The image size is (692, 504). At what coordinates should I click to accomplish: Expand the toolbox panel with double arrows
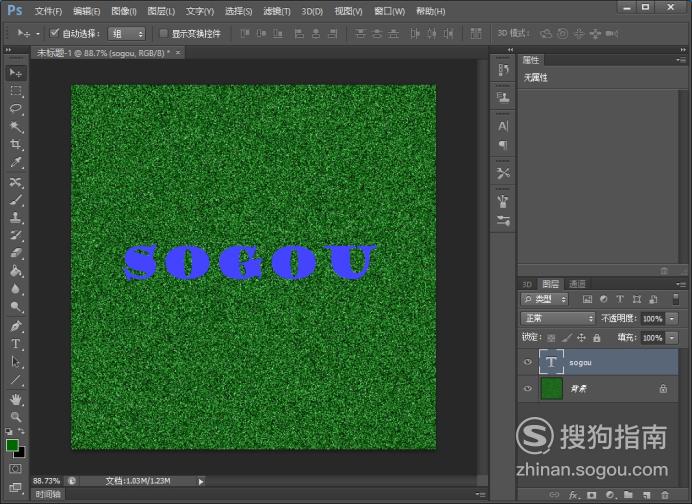(8, 50)
